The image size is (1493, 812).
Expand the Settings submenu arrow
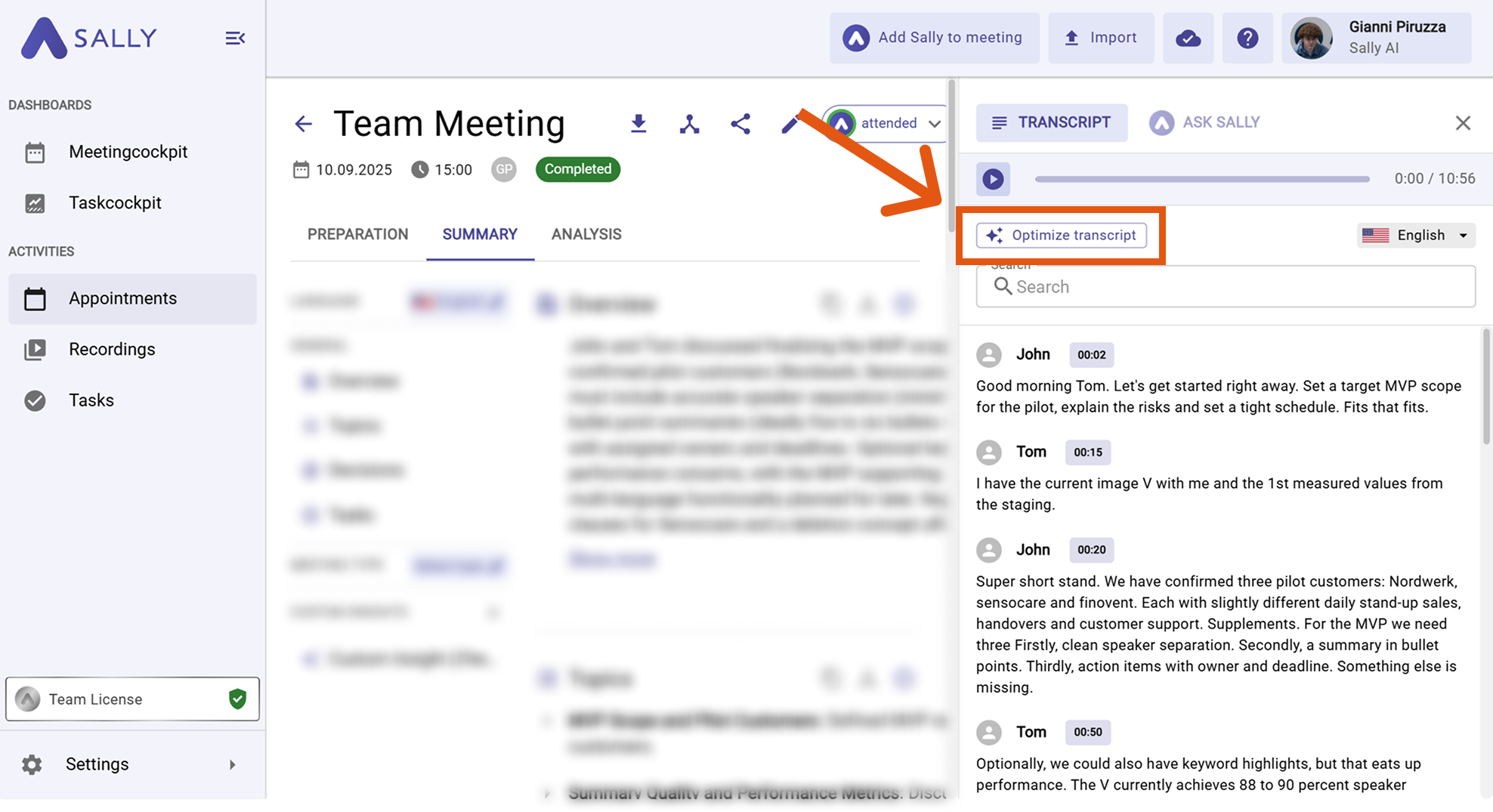point(232,764)
